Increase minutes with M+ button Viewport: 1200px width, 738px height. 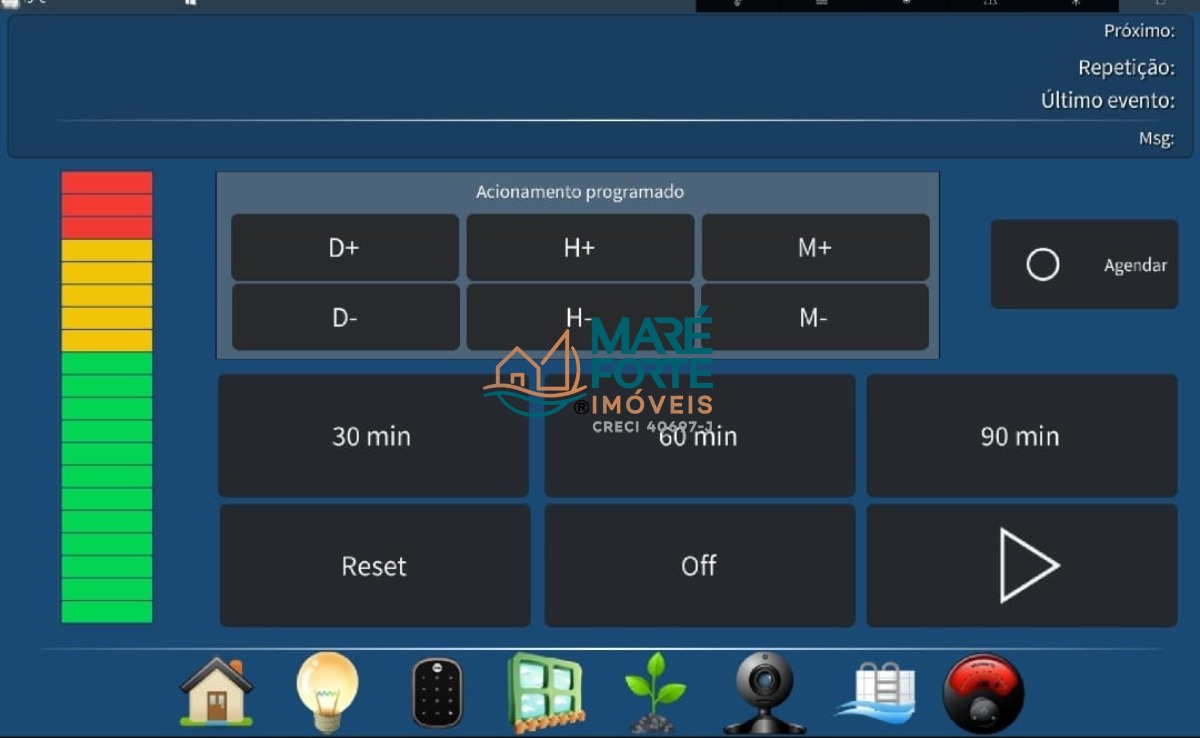pyautogui.click(x=814, y=248)
